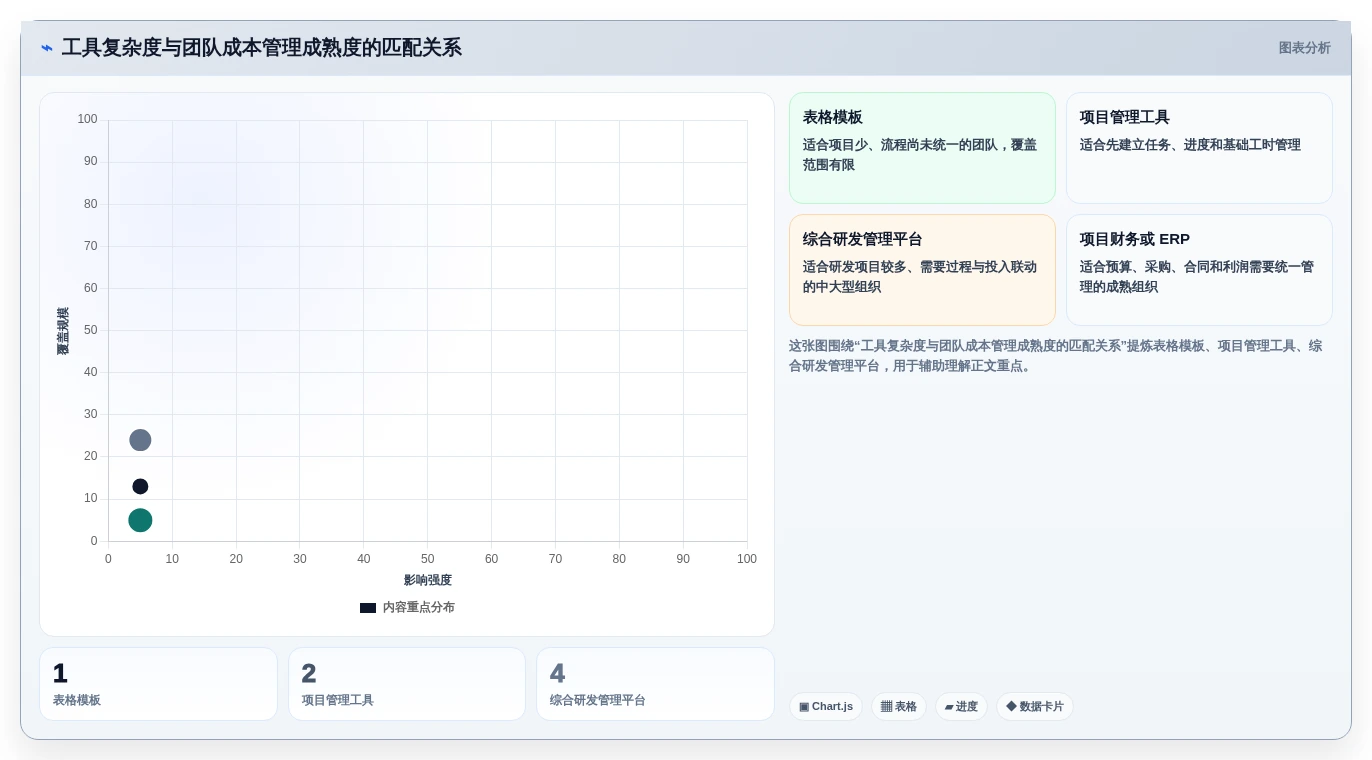The height and width of the screenshot is (760, 1372).
Task: Open the 综合研发管理平台 orange info card
Action: click(x=922, y=270)
